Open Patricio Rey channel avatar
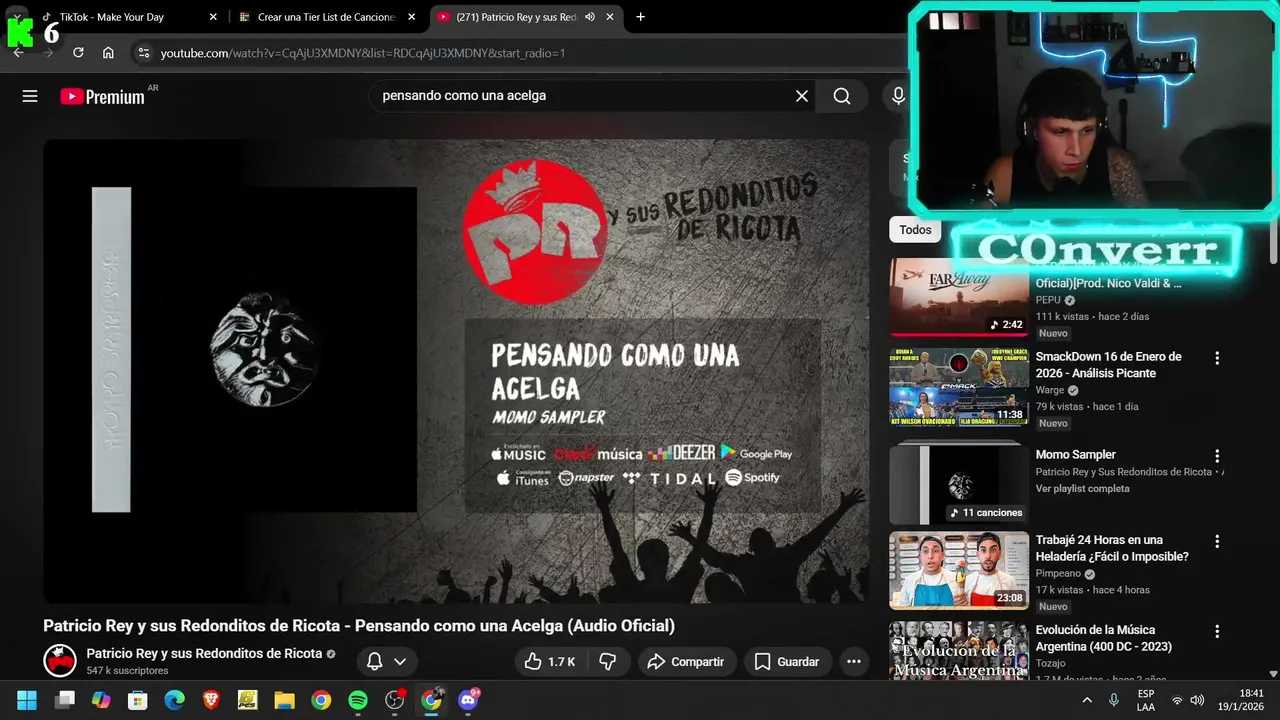Screen dimensions: 1280x720 tap(60, 661)
